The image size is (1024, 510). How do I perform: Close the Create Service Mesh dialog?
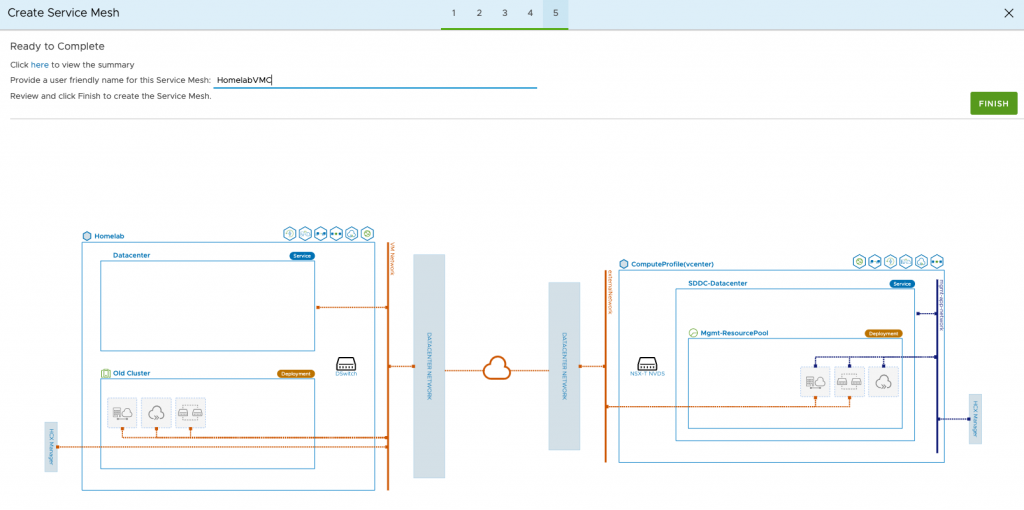1008,13
